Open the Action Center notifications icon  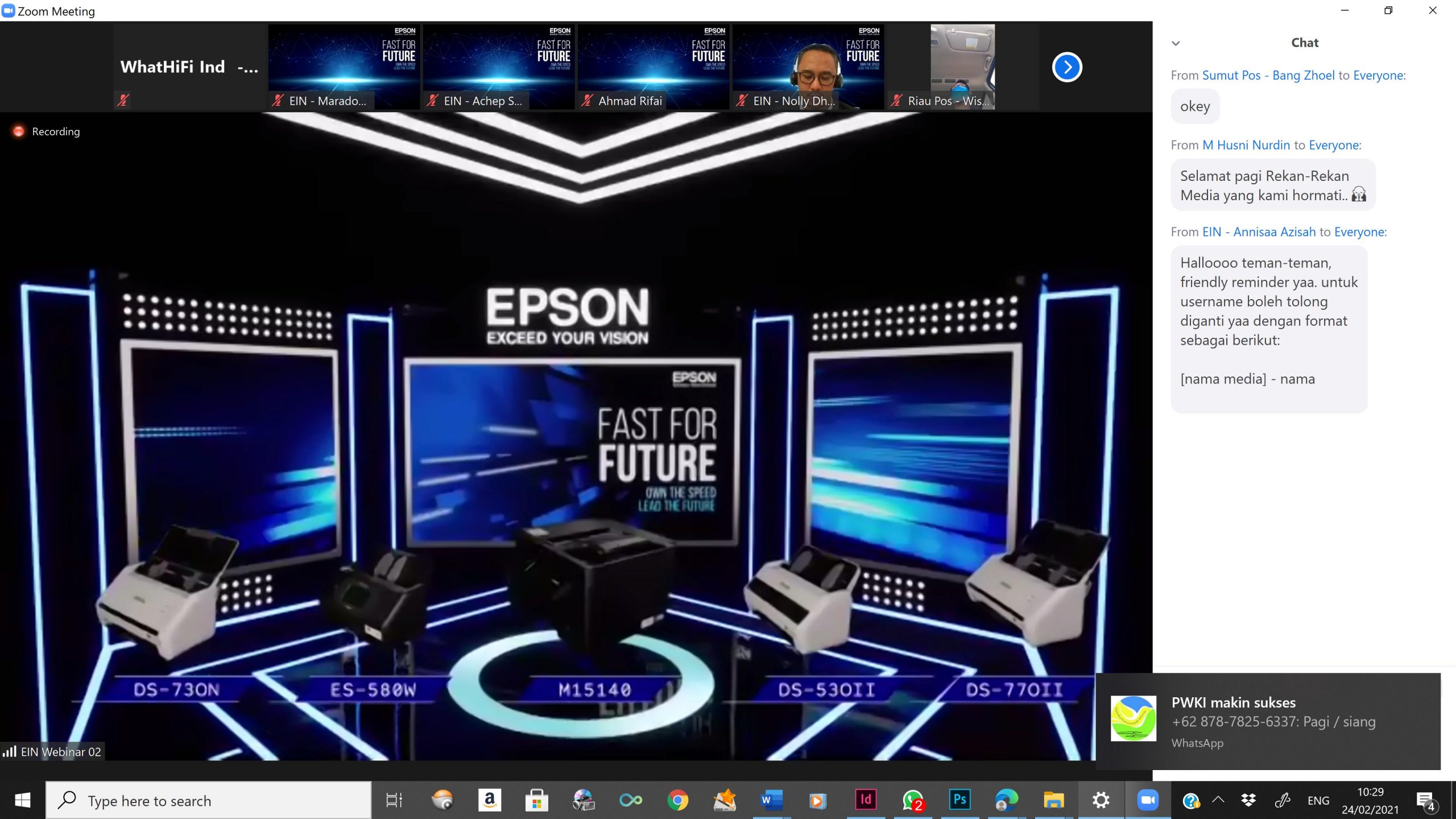(1425, 801)
